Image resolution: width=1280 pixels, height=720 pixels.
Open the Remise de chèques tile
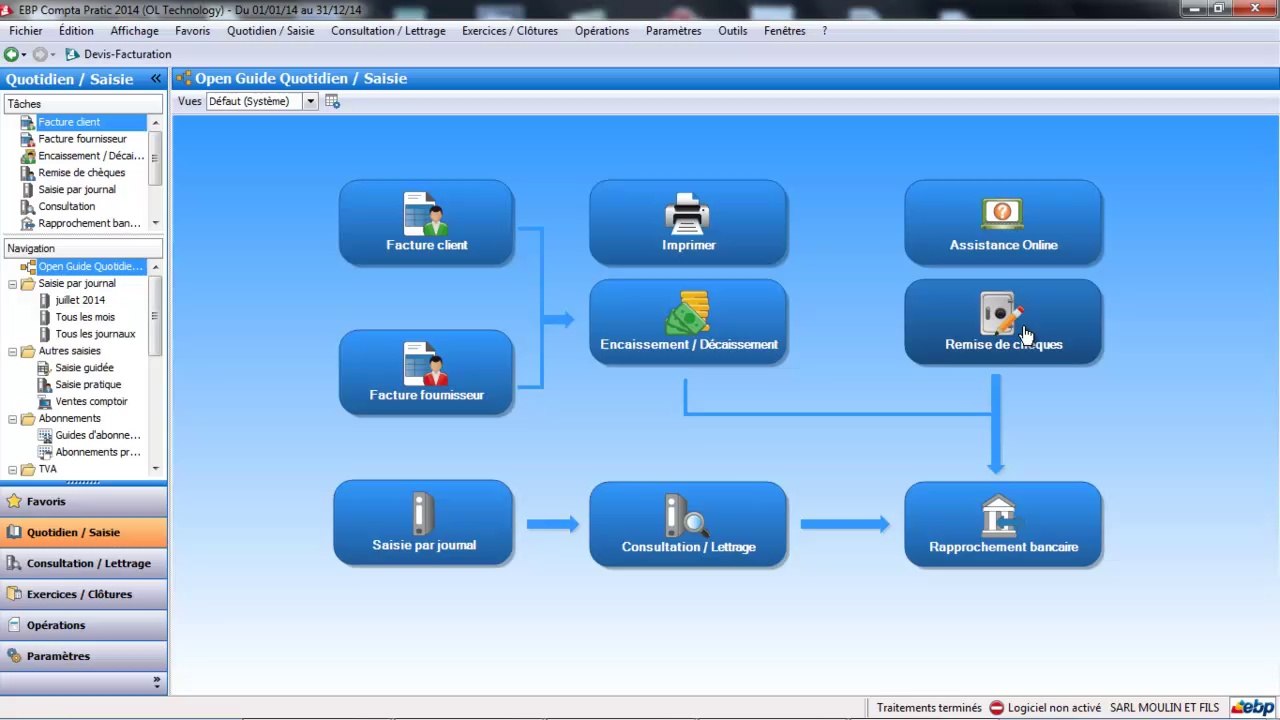click(x=1003, y=322)
